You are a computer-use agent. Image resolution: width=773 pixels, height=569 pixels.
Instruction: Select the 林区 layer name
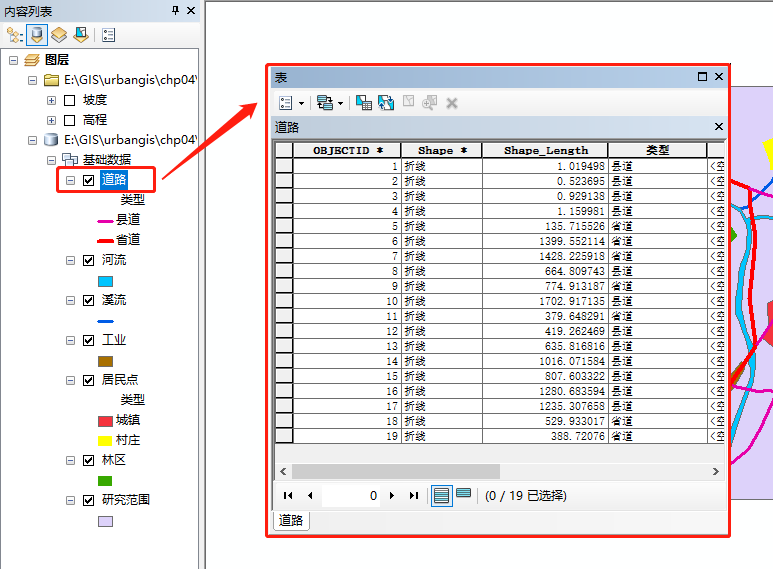pyautogui.click(x=114, y=460)
